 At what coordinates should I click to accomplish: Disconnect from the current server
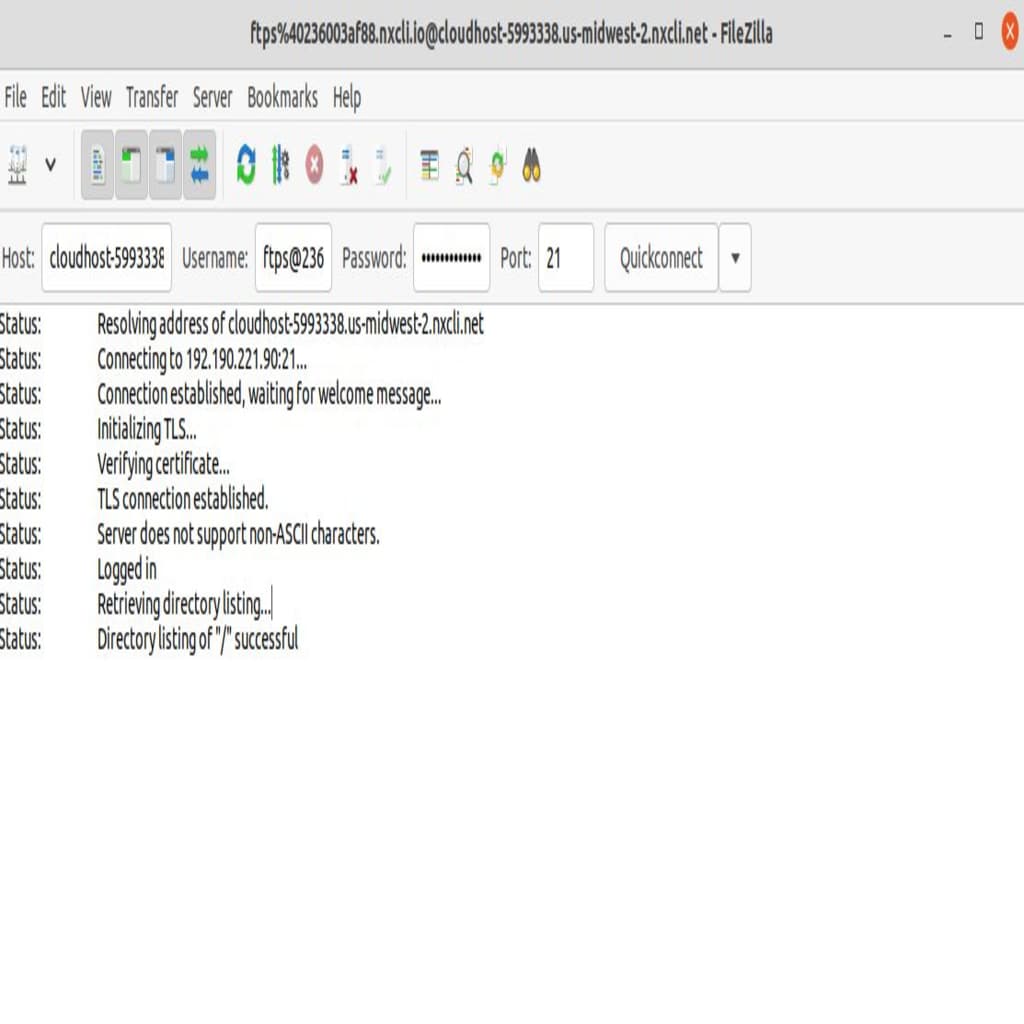tap(349, 165)
